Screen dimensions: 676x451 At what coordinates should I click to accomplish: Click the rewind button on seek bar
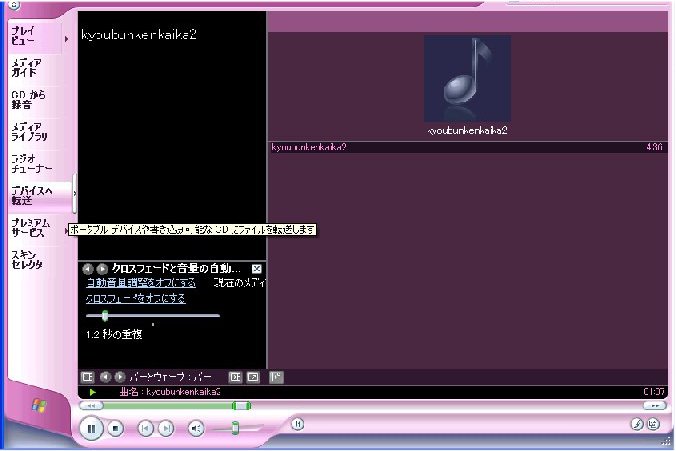(x=91, y=406)
